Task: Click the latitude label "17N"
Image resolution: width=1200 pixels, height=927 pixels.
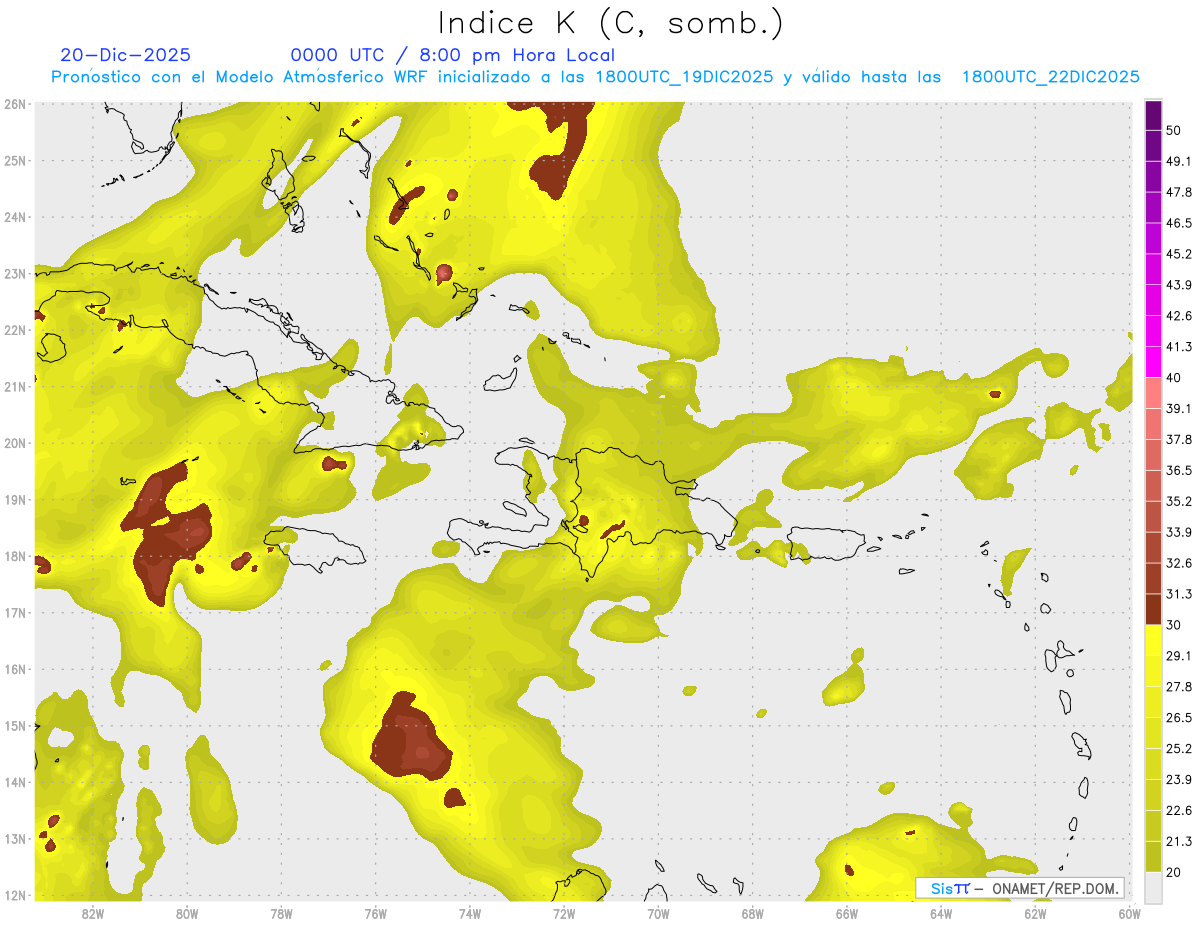Action: tap(15, 613)
